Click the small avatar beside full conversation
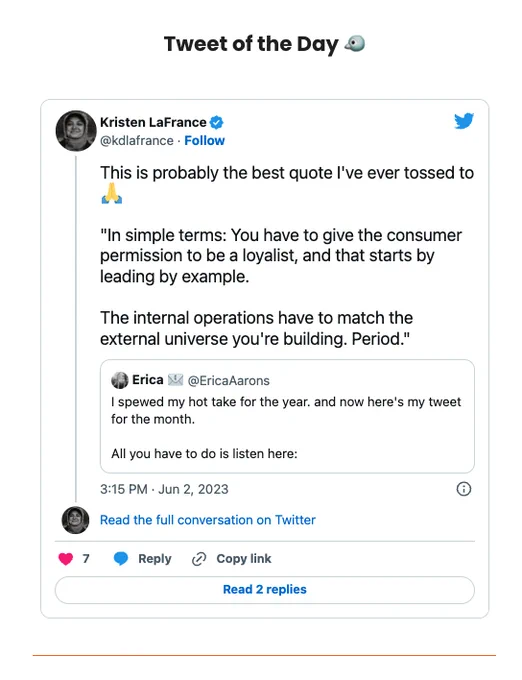522x680 pixels. pos(75,520)
